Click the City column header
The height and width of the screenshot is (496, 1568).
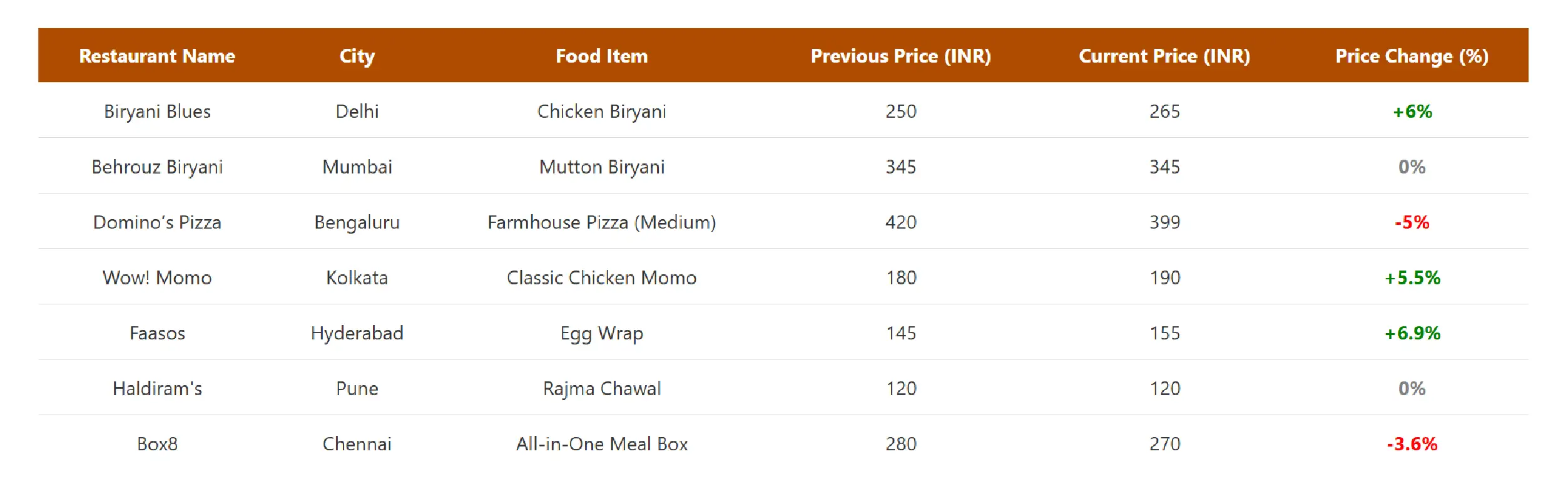tap(357, 56)
